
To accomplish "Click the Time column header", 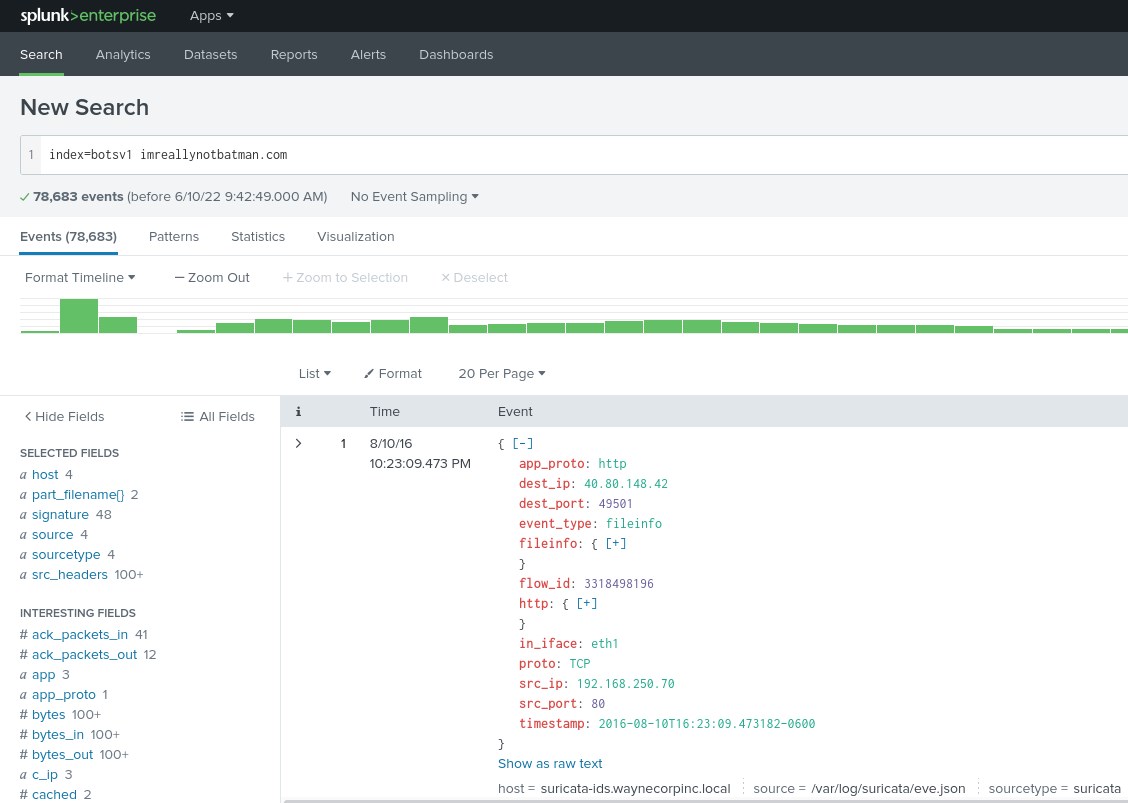I will [384, 412].
